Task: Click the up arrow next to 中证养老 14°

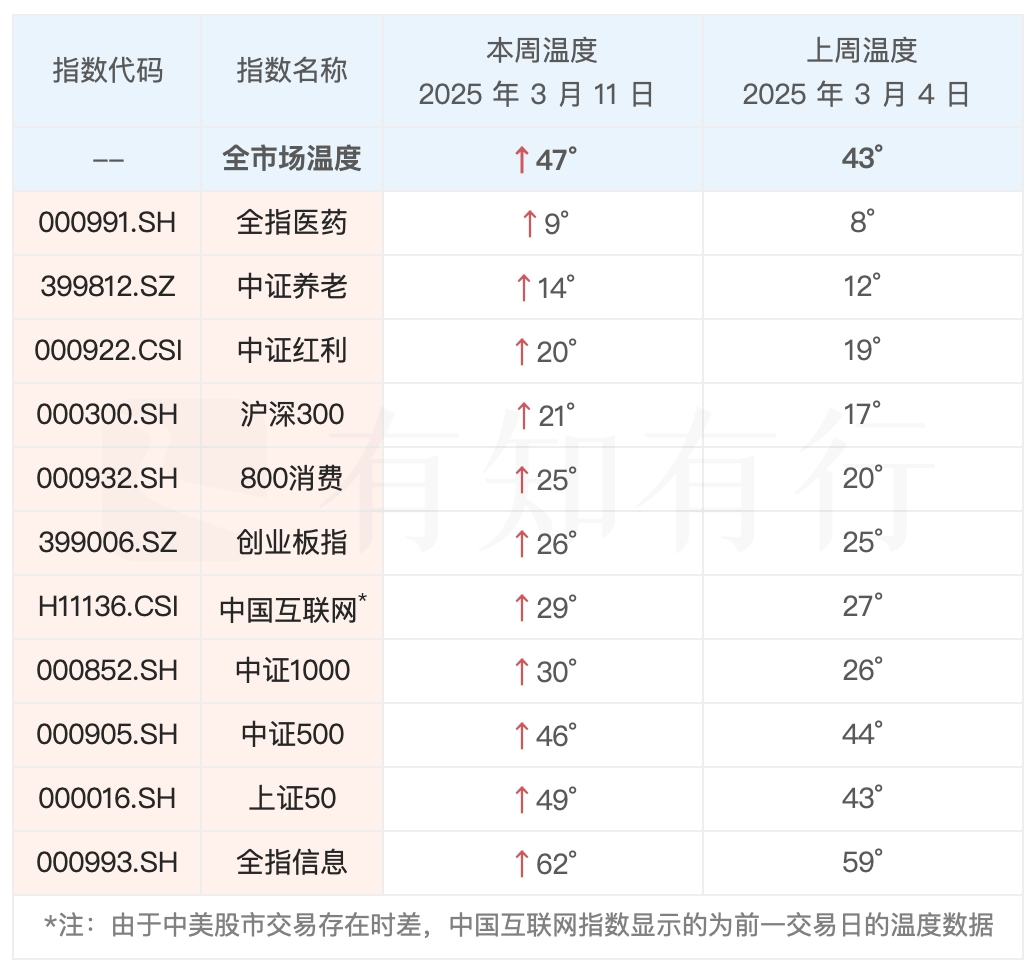Action: pyautogui.click(x=522, y=288)
